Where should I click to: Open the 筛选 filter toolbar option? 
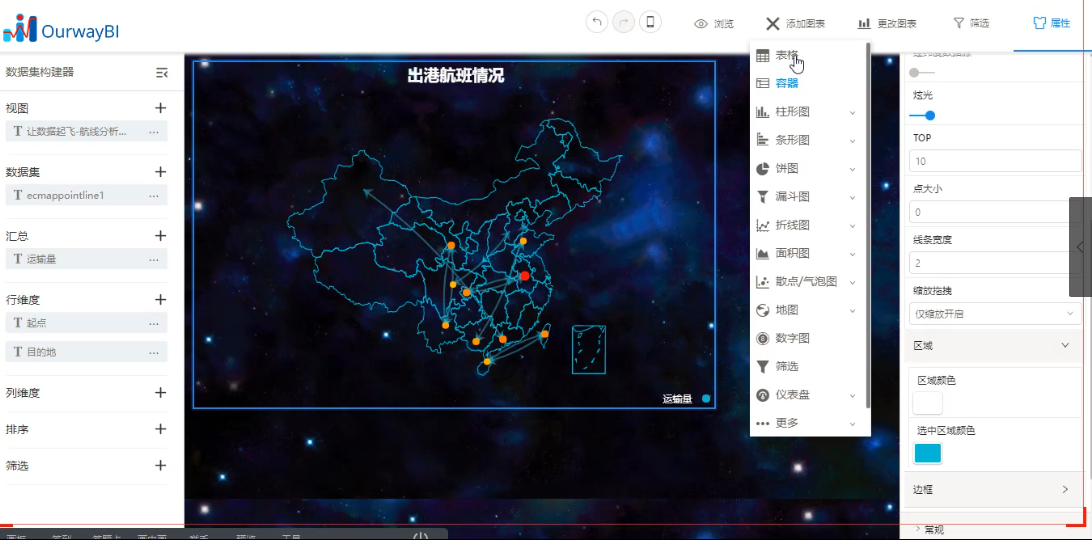971,23
